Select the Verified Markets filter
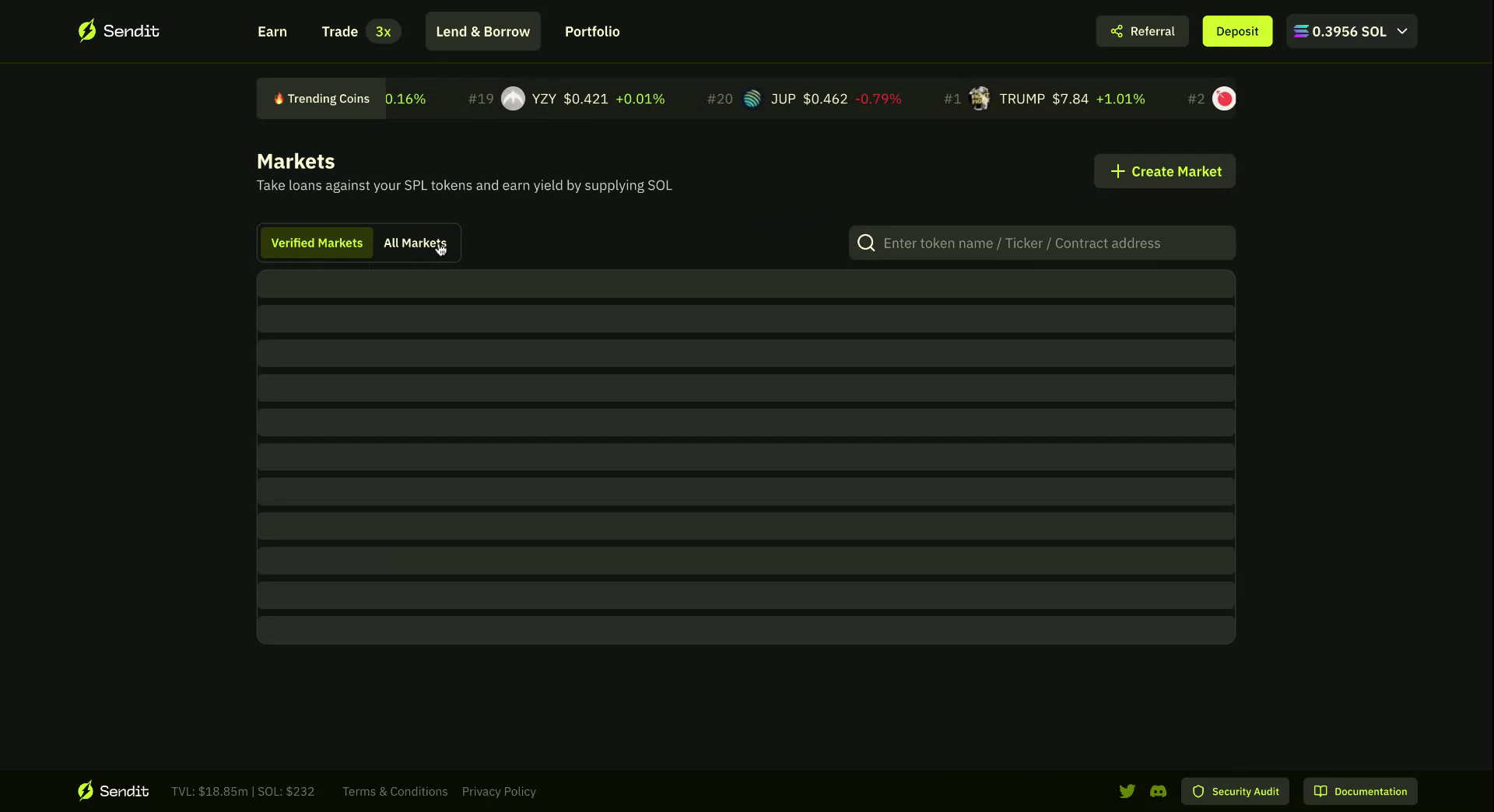Screen dimensions: 1494x812 pos(316,243)
